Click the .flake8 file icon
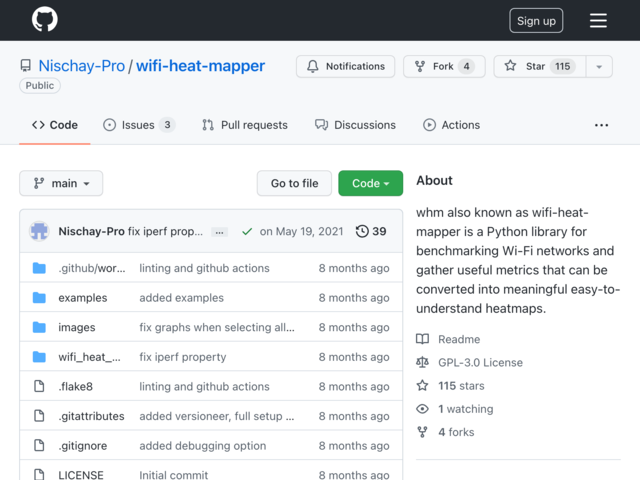640x480 pixels. 39,386
